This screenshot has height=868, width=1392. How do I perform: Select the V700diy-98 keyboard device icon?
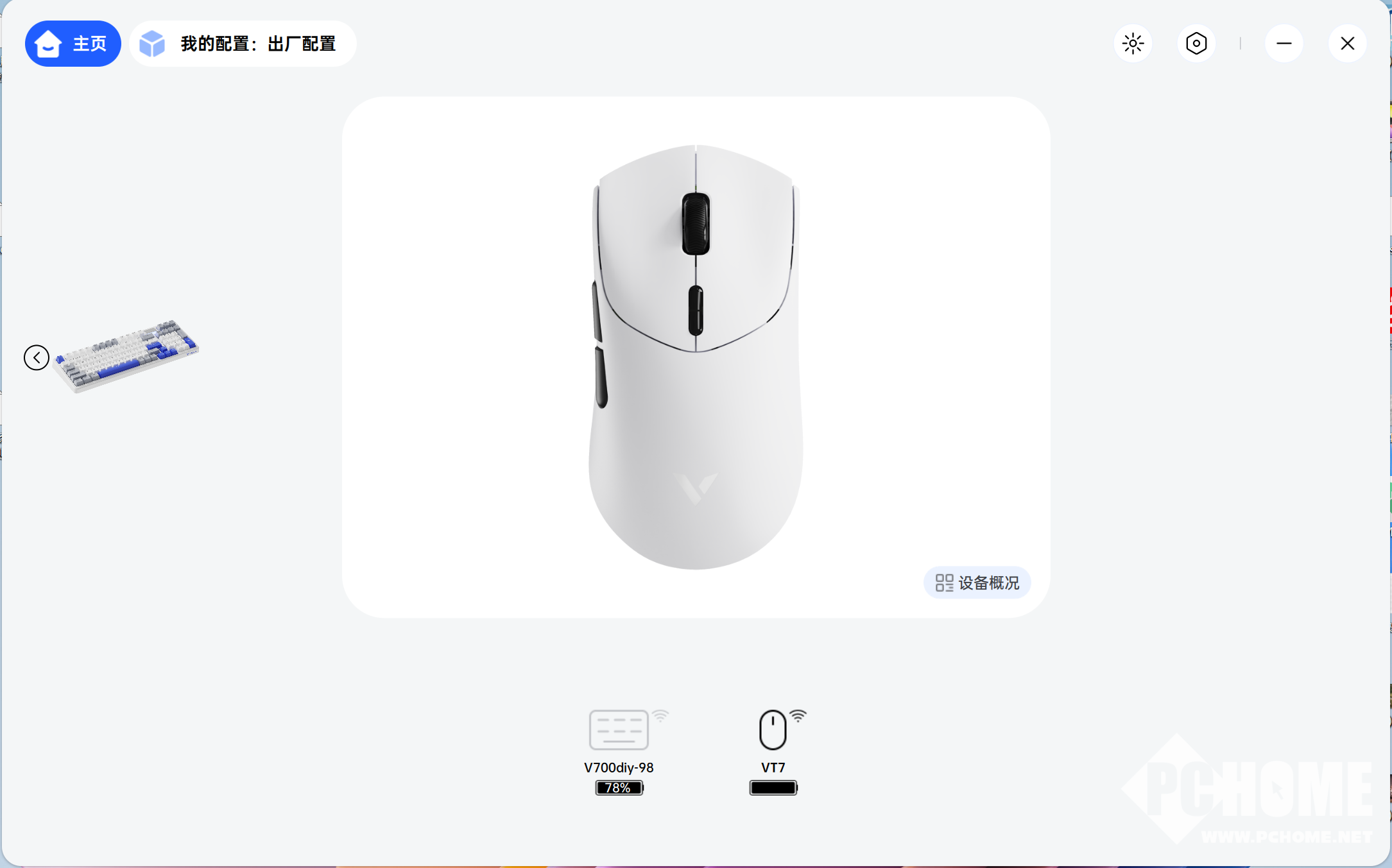(619, 729)
